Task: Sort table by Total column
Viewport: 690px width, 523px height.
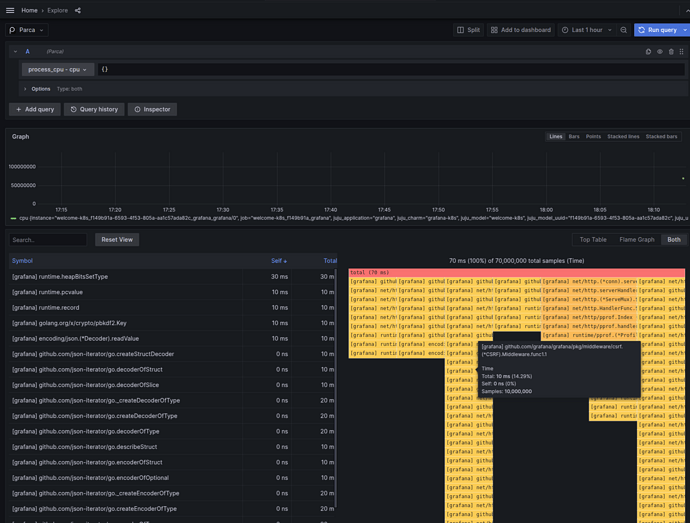Action: tap(330, 261)
